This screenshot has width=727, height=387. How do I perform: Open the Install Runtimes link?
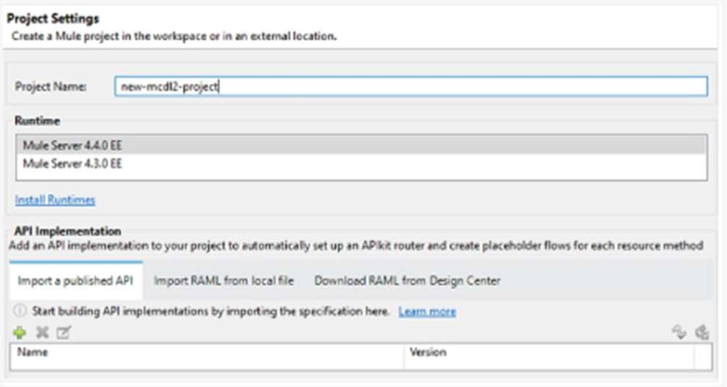pyautogui.click(x=55, y=200)
